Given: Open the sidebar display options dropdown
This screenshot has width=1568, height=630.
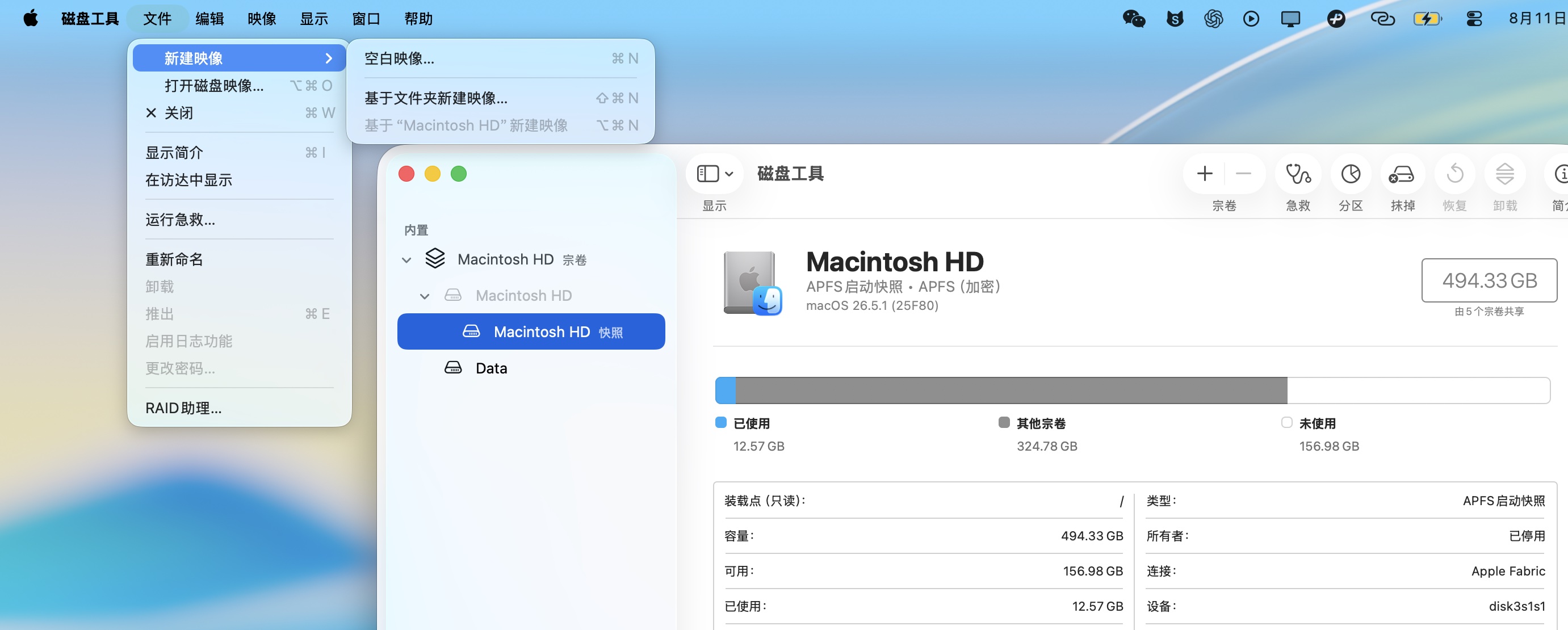Looking at the screenshot, I should coord(715,174).
